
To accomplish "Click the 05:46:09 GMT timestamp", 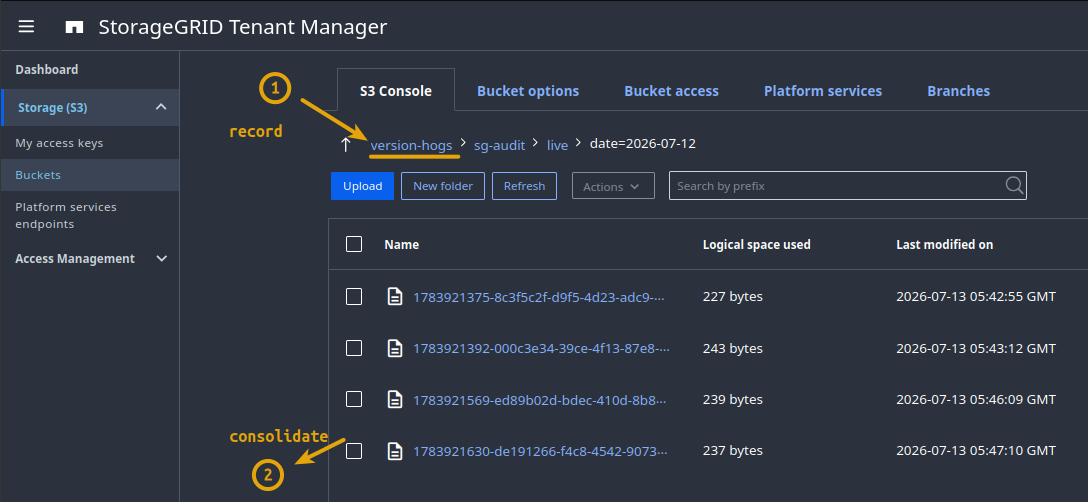I will click(976, 399).
